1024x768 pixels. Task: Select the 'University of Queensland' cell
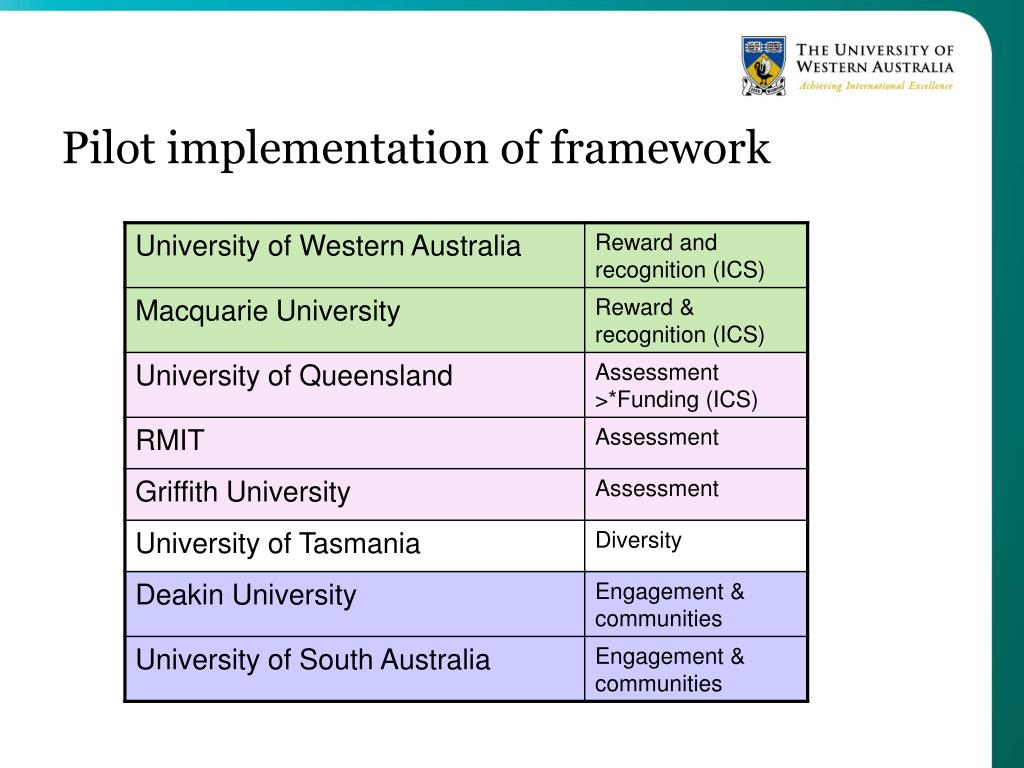coord(355,385)
